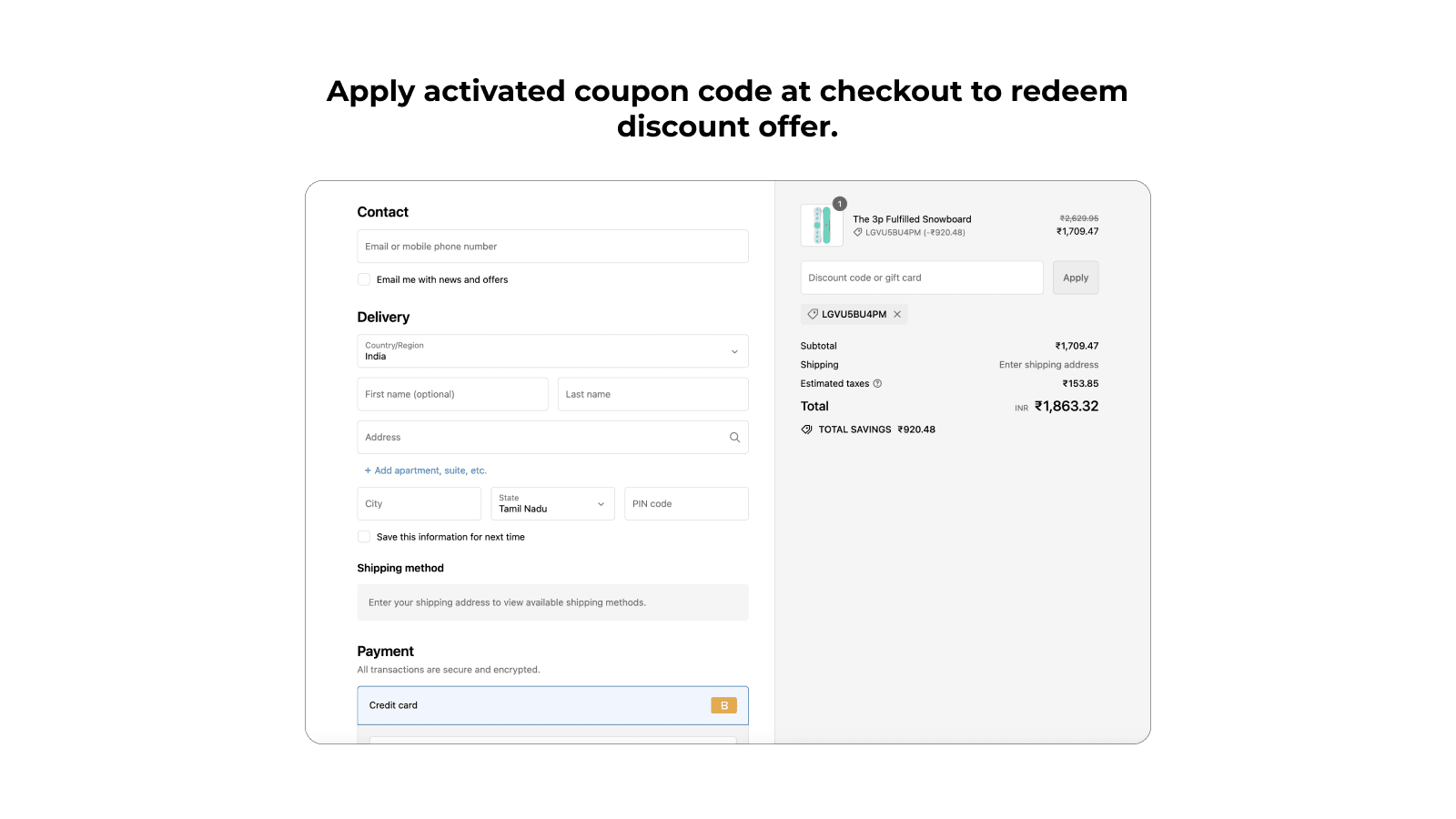Click the estimated taxes help icon
This screenshot has height=819, width=1456.
pyautogui.click(x=877, y=384)
